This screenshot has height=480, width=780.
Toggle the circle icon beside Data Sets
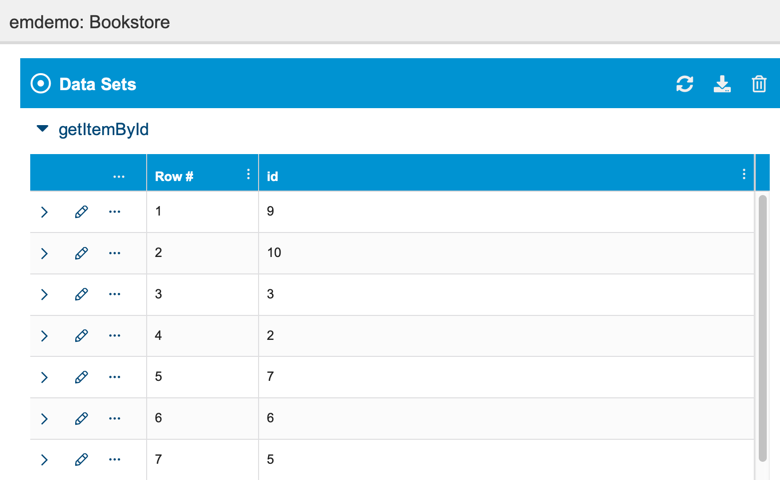click(x=41, y=84)
